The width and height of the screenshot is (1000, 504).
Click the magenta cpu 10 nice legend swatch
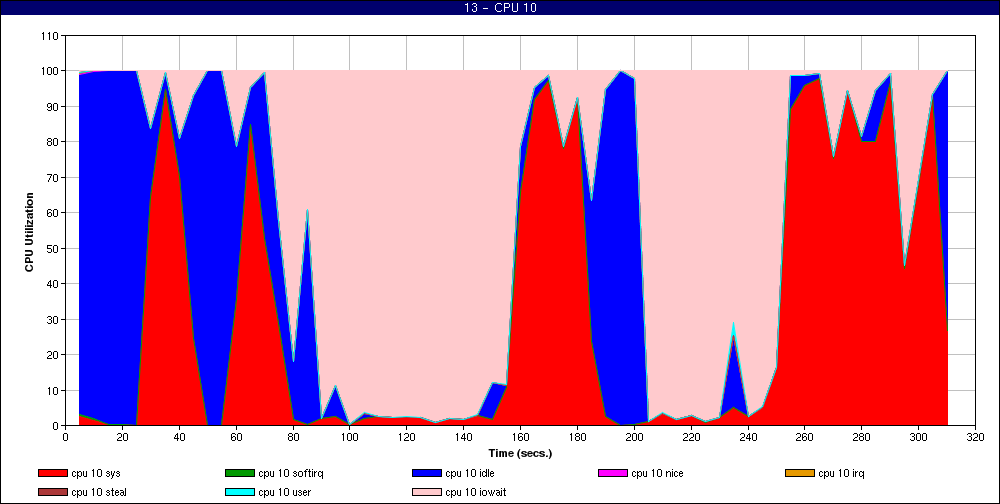[x=612, y=472]
